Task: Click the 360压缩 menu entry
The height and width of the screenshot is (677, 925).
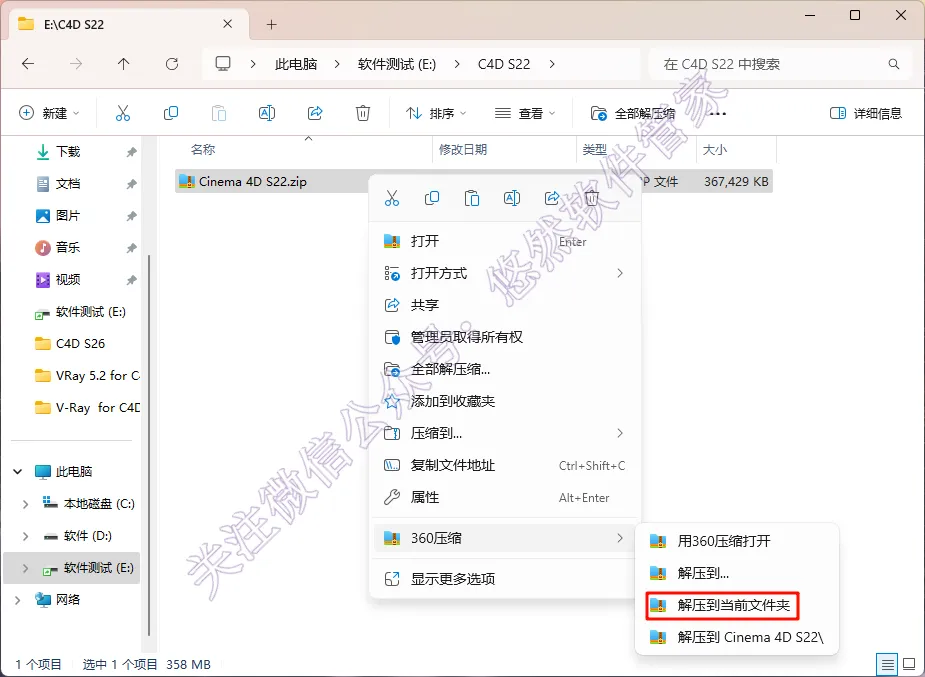Action: [x=505, y=538]
